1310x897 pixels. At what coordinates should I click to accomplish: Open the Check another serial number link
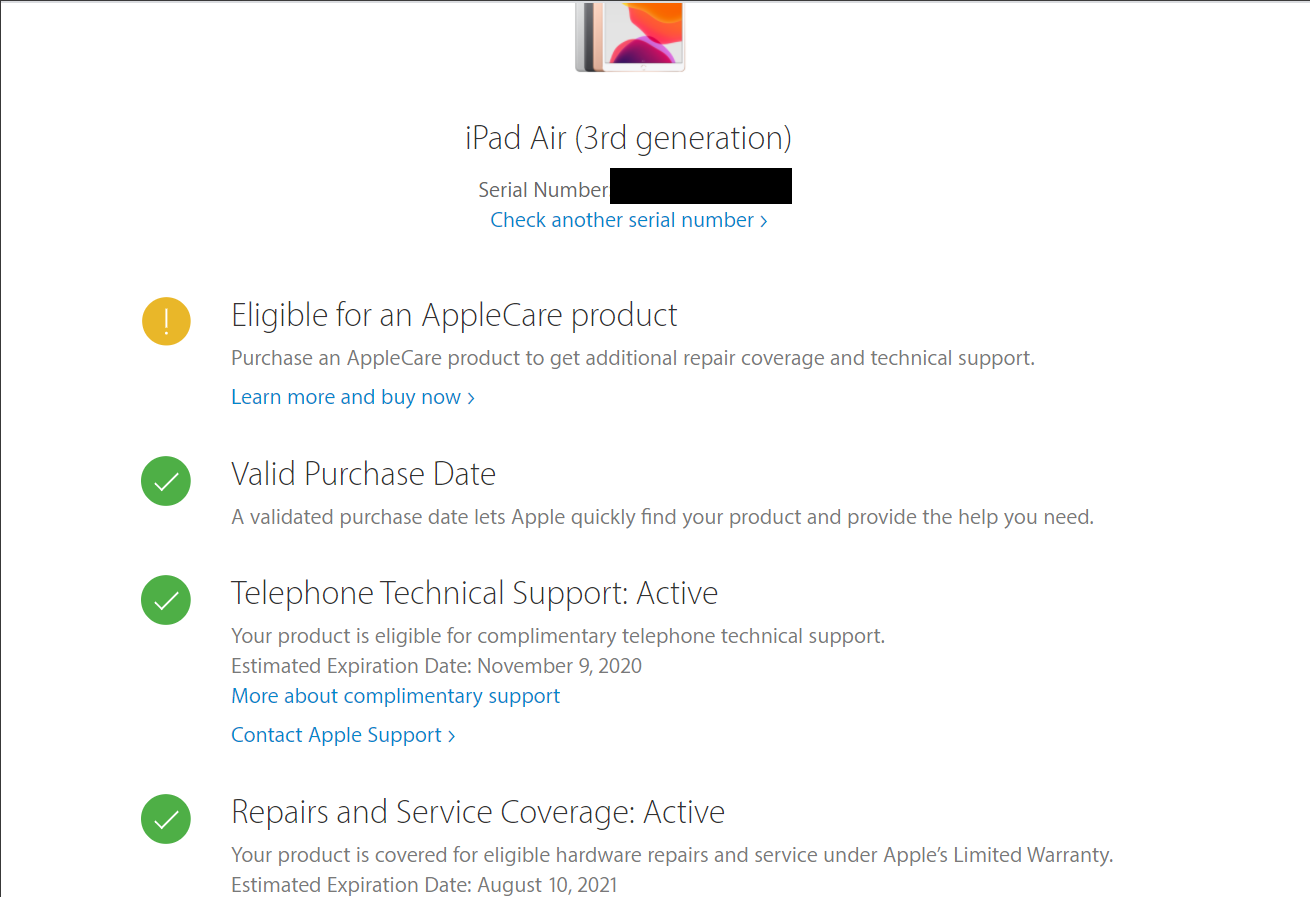click(629, 220)
